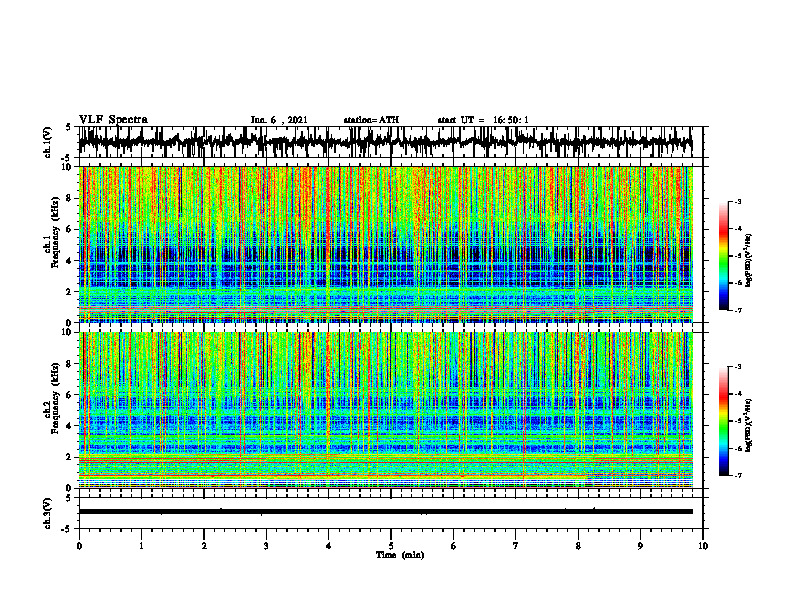
Task: Click time axis tick label '3'
Action: pos(266,546)
